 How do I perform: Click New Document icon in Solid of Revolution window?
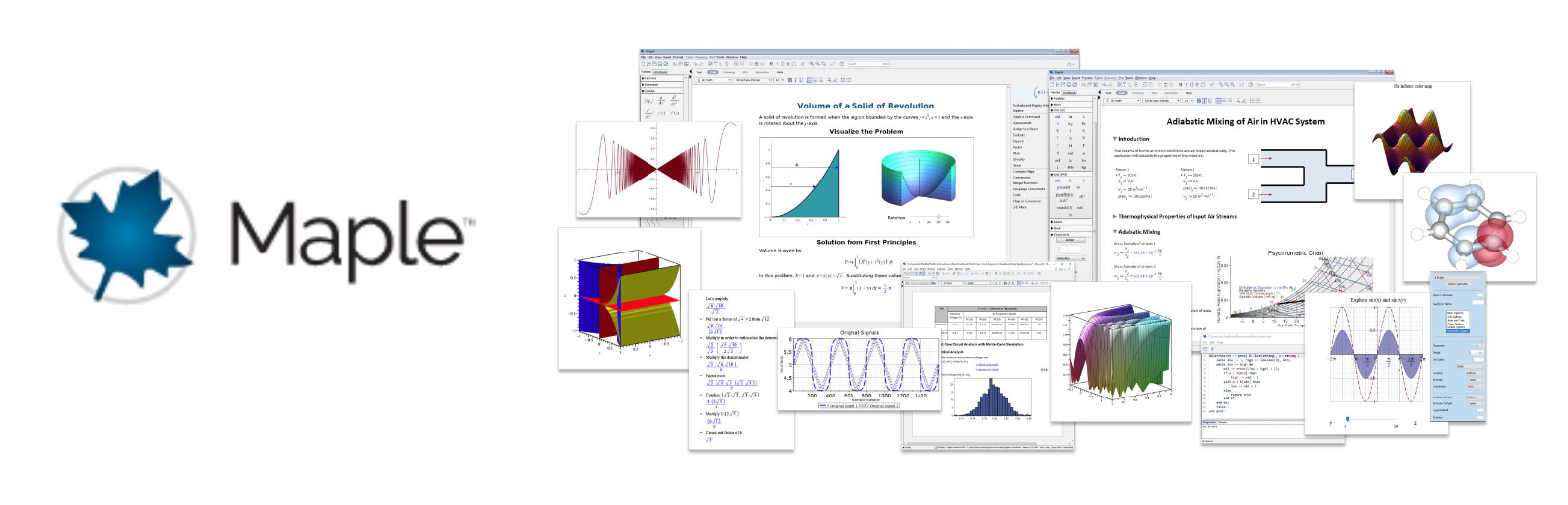tap(644, 64)
